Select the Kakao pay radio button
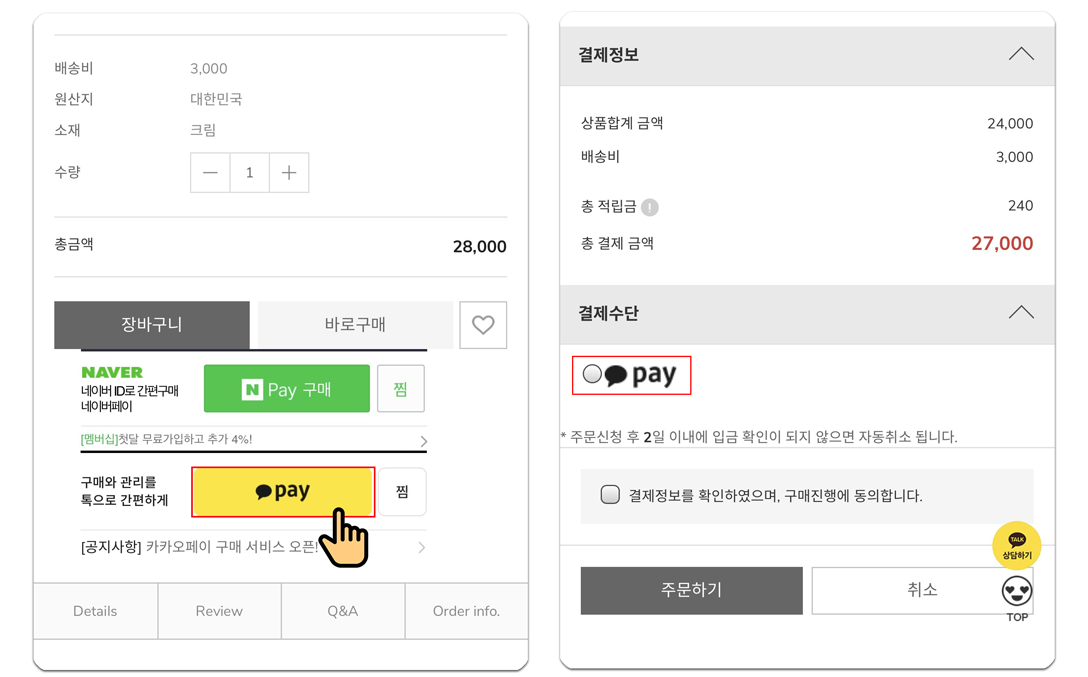 (x=592, y=375)
